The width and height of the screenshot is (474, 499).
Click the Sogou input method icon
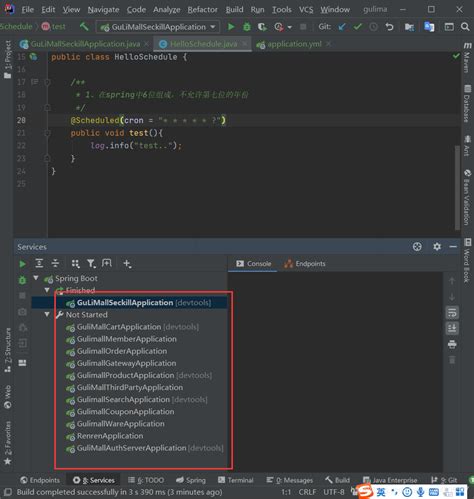[x=365, y=492]
